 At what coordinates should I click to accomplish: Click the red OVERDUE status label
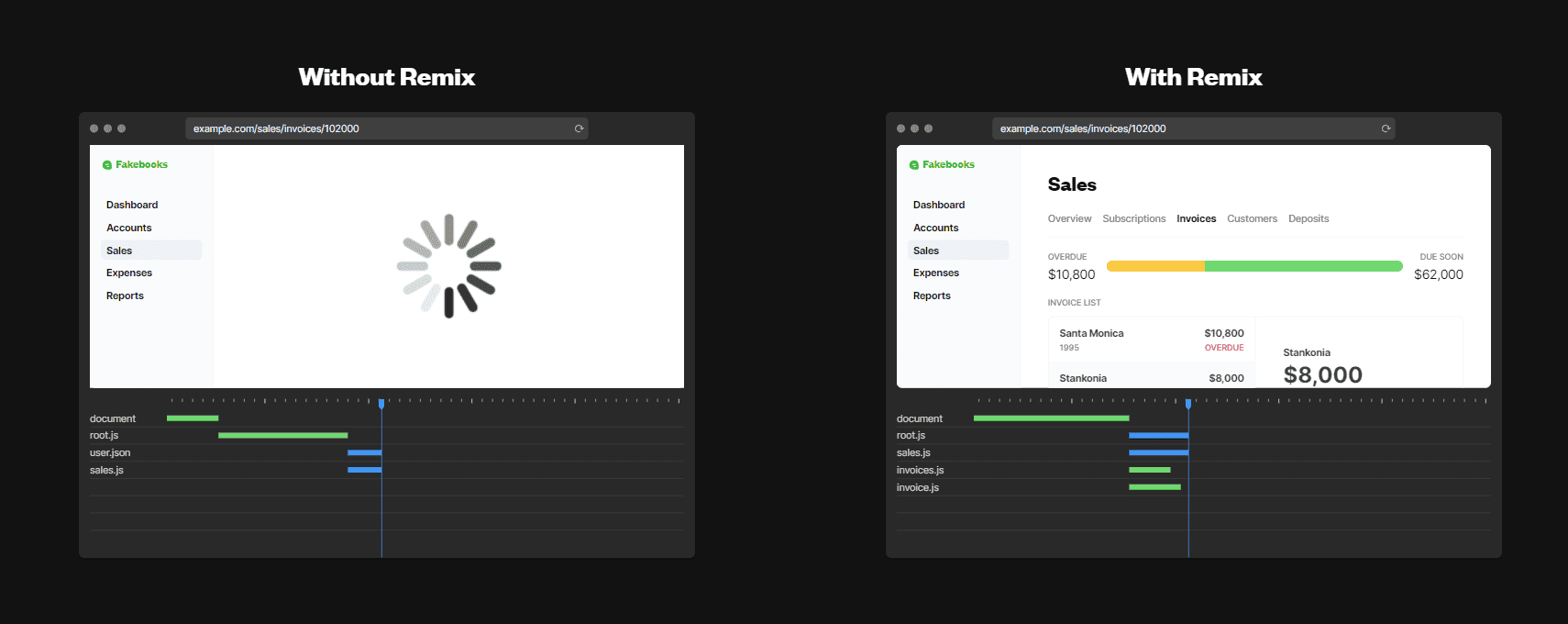coord(1224,348)
